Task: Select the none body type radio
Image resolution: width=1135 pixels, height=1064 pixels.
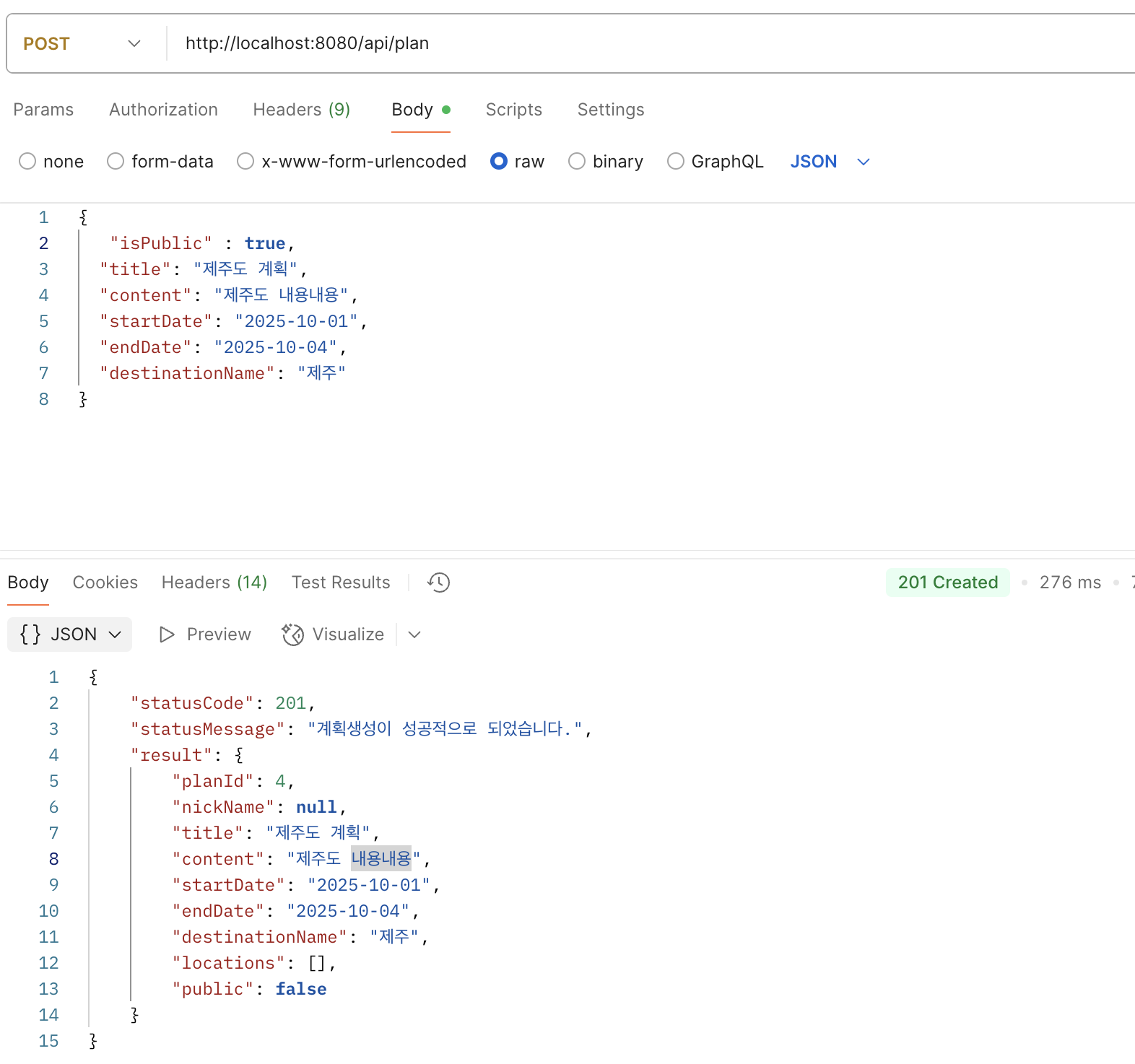Action: pos(27,162)
